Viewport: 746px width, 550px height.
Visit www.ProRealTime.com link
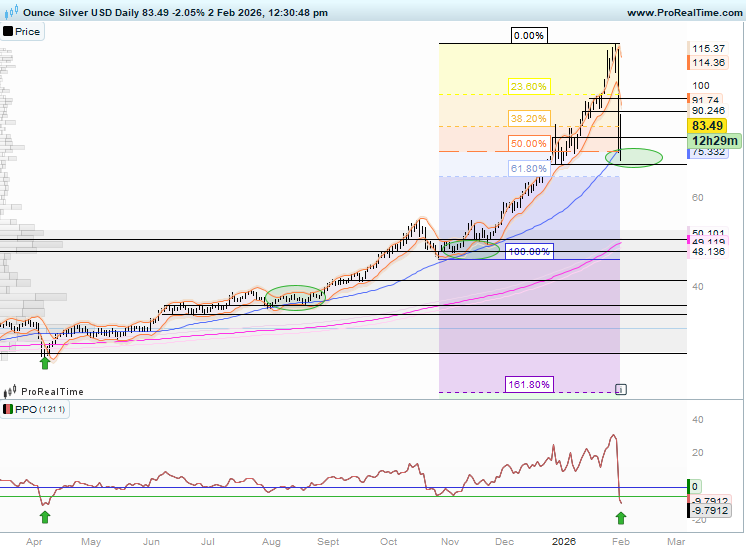coord(683,12)
